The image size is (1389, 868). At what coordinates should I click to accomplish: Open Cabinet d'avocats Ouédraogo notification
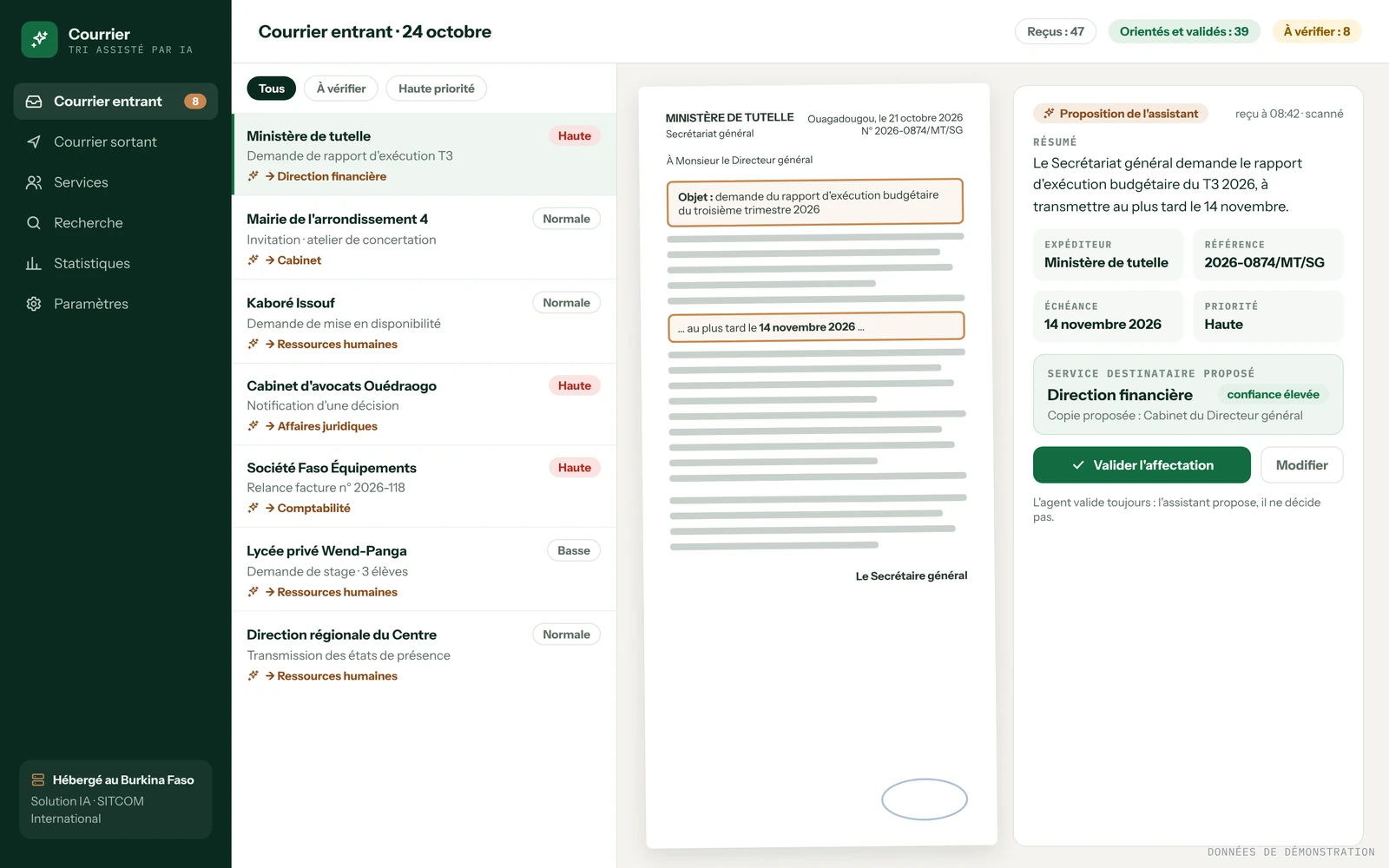coord(424,404)
